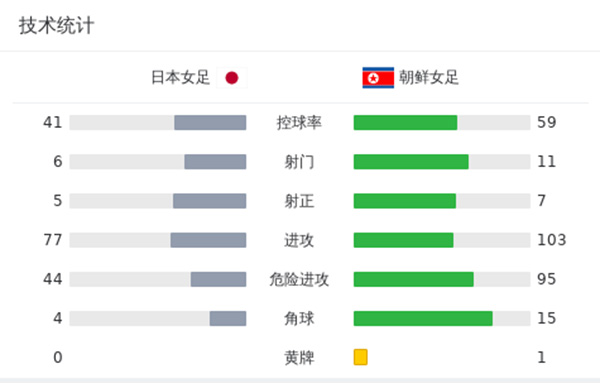
Task: Click North Korea's green 角球 bar
Action: point(423,318)
